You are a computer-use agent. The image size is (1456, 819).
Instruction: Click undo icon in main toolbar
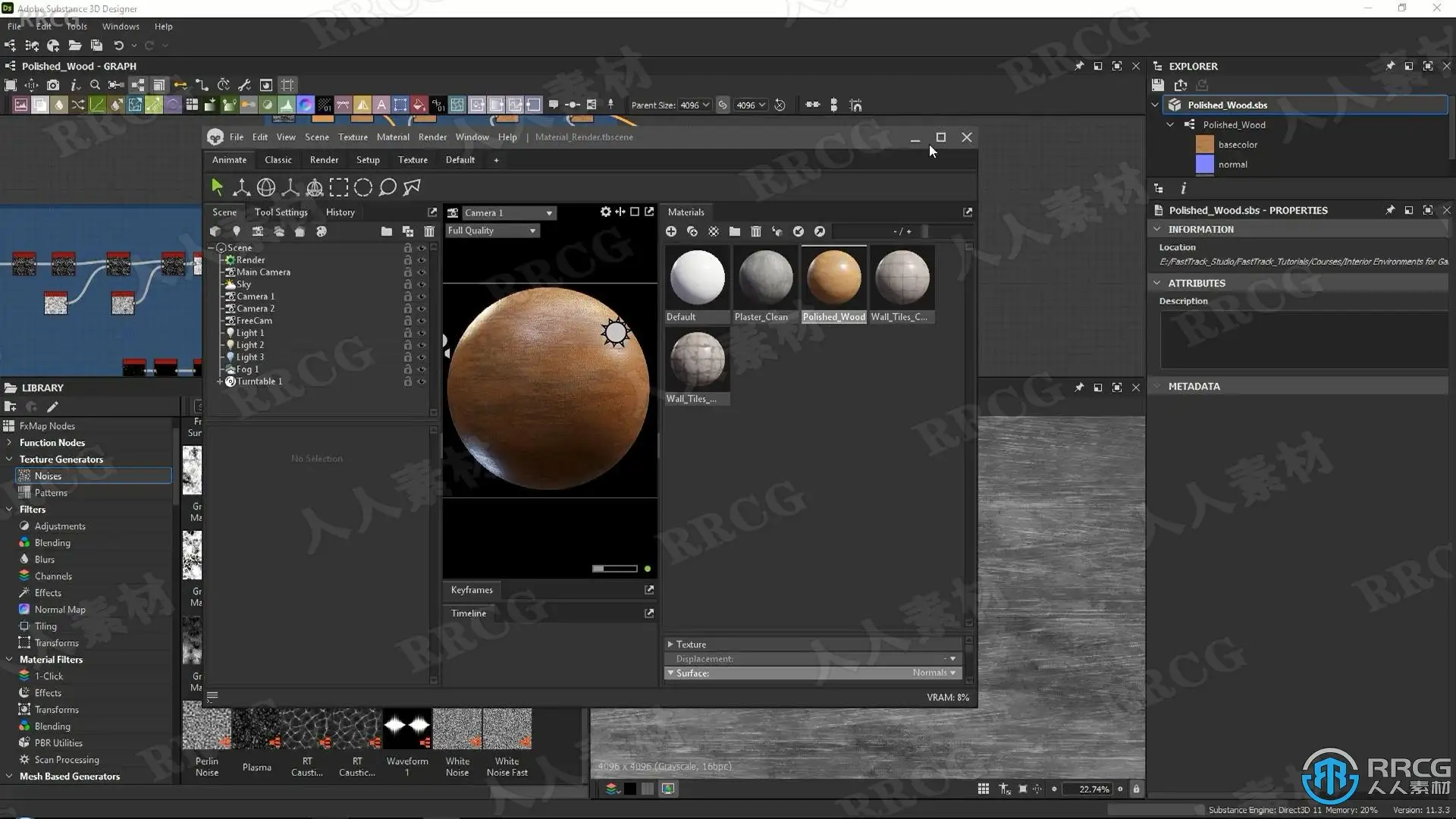coord(118,45)
